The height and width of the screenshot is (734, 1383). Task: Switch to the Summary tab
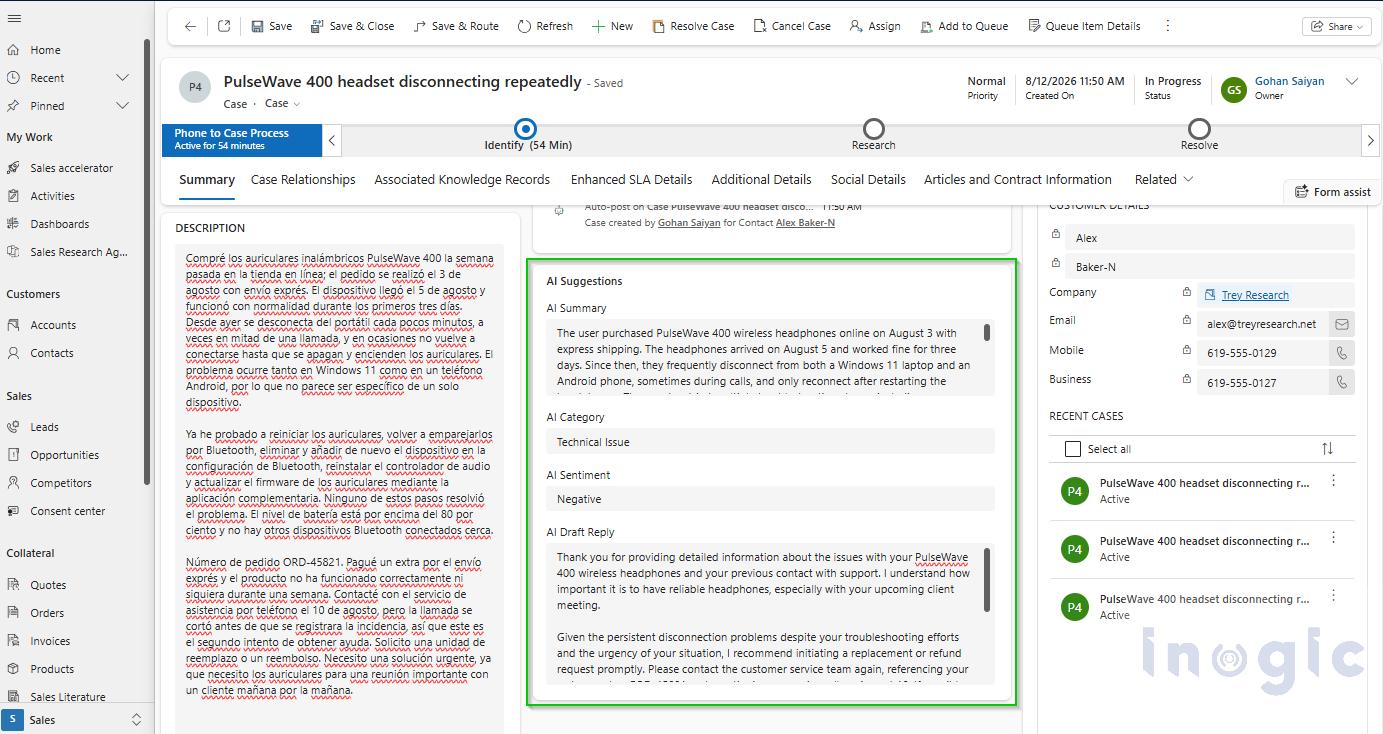[x=207, y=180]
